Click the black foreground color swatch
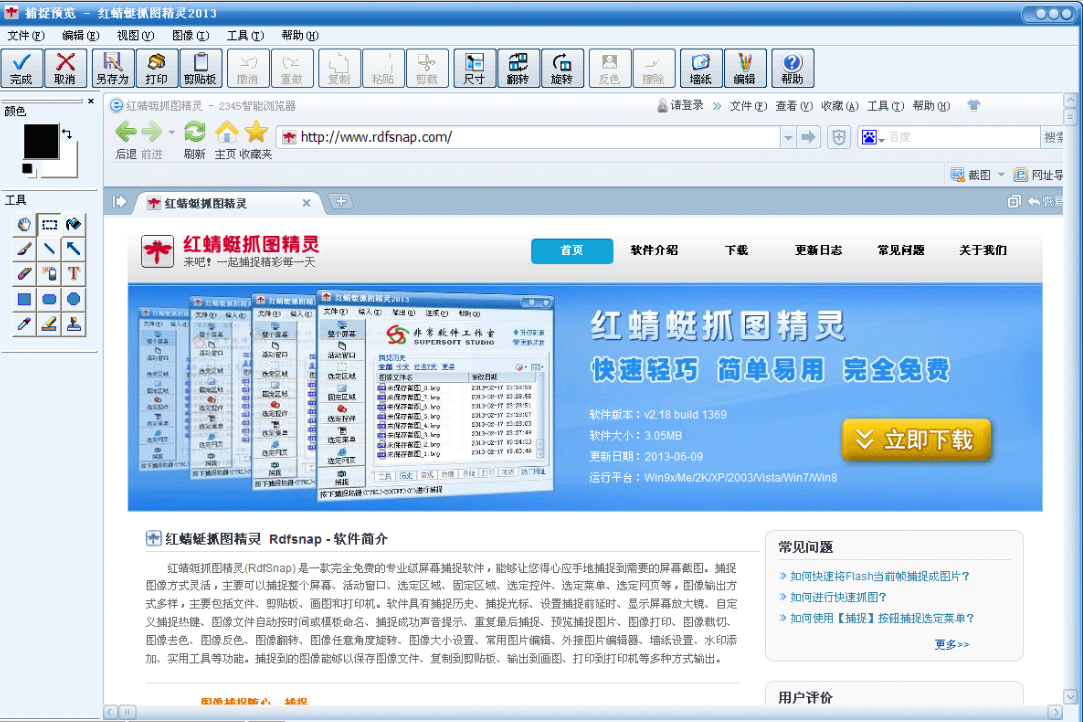This screenshot has height=722, width=1083. [41, 142]
